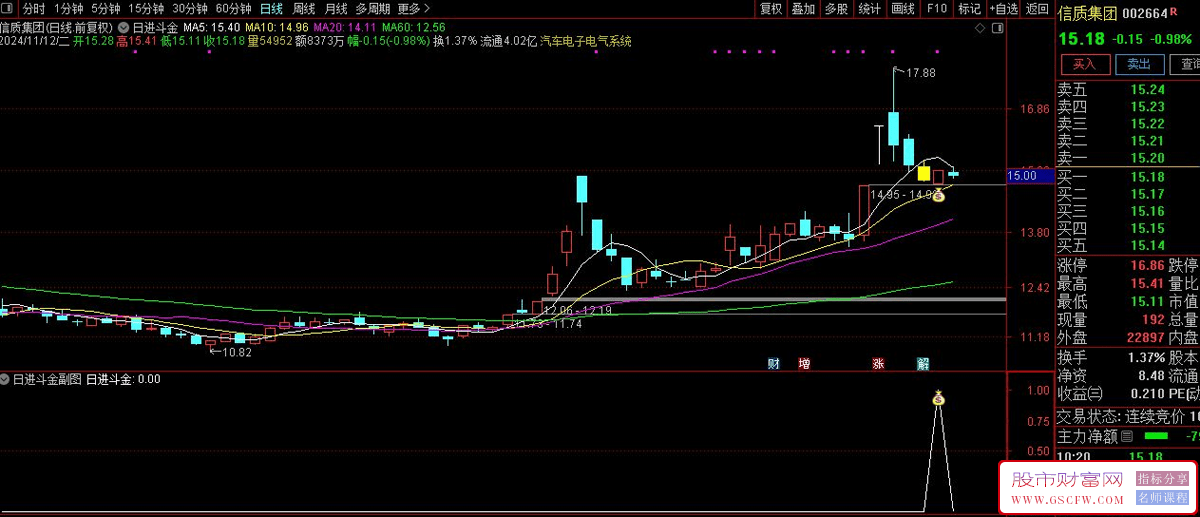1200x517 pixels.
Task: Click the 复权 toolbar button
Action: pos(771,9)
